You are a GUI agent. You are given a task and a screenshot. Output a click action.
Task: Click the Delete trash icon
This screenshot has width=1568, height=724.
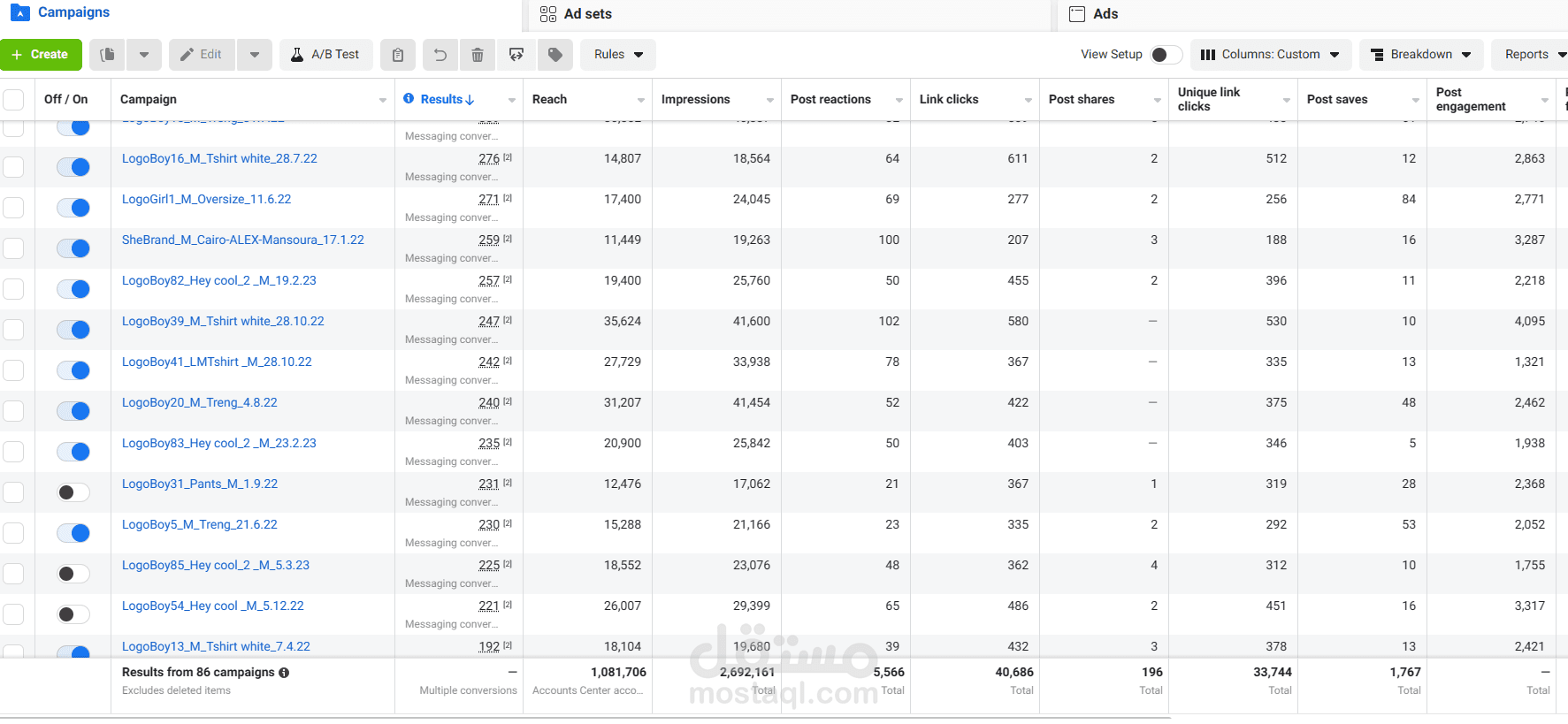click(x=478, y=55)
